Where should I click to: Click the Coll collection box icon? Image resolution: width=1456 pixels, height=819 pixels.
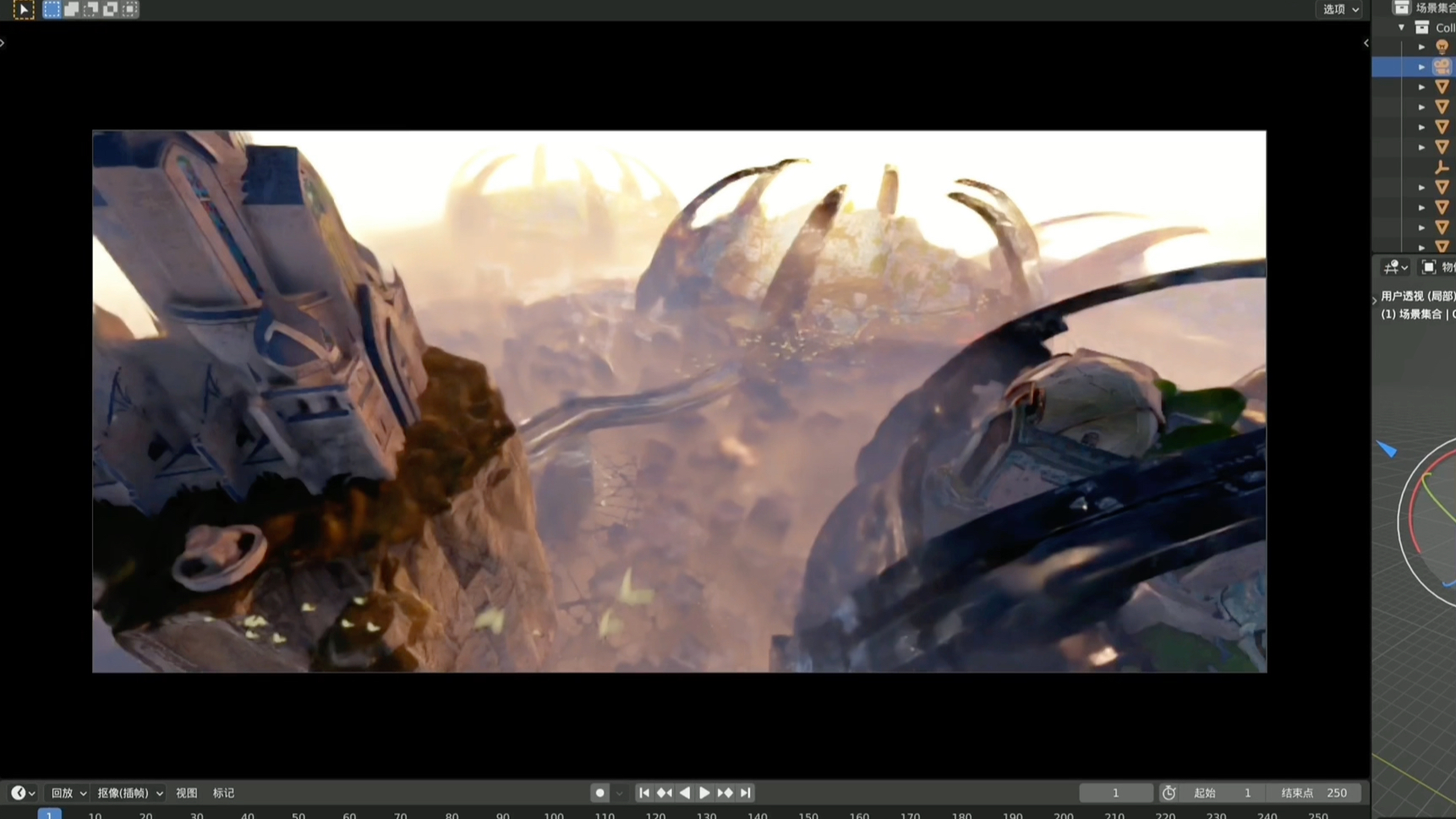(1422, 28)
